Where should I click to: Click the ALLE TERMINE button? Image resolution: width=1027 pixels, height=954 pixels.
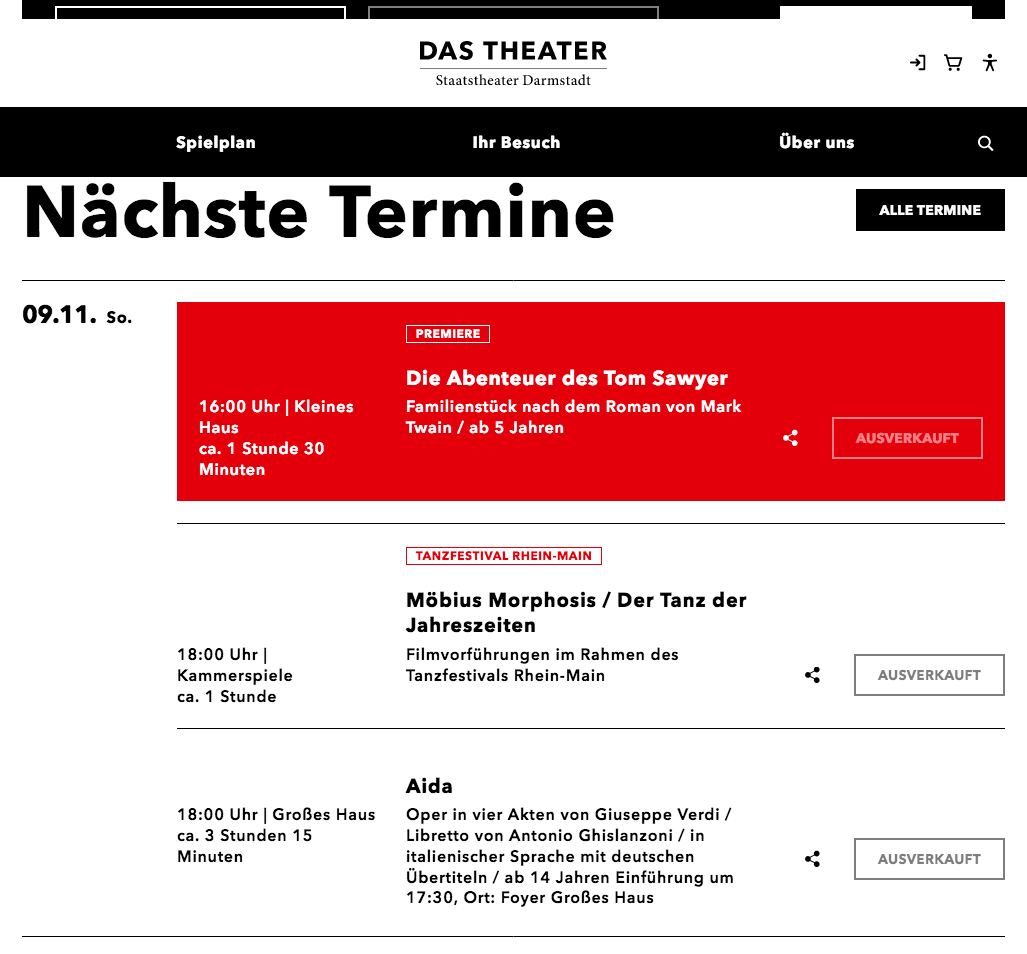pyautogui.click(x=929, y=210)
